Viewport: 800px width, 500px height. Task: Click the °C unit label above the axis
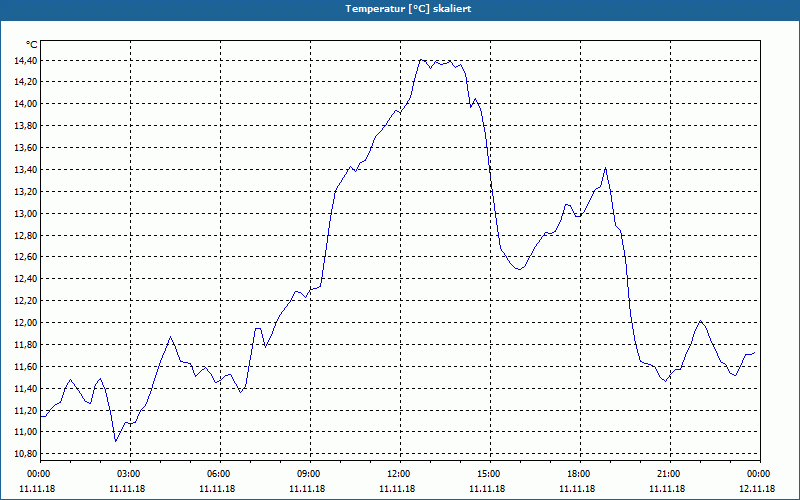(x=31, y=45)
